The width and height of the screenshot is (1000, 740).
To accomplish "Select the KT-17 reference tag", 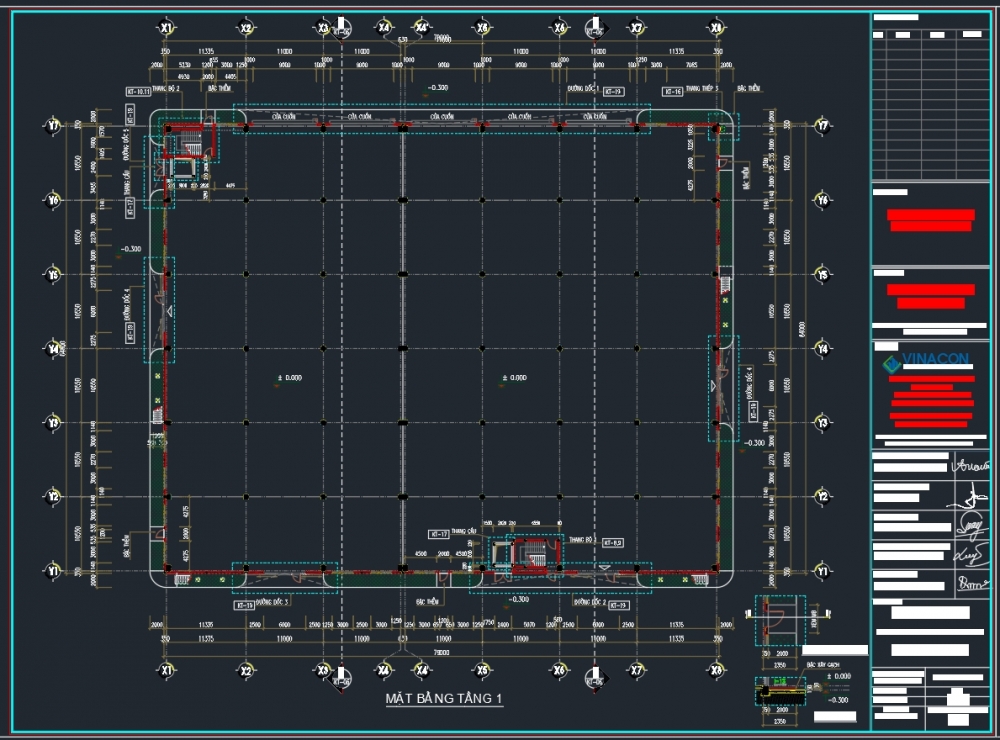I will click(437, 533).
